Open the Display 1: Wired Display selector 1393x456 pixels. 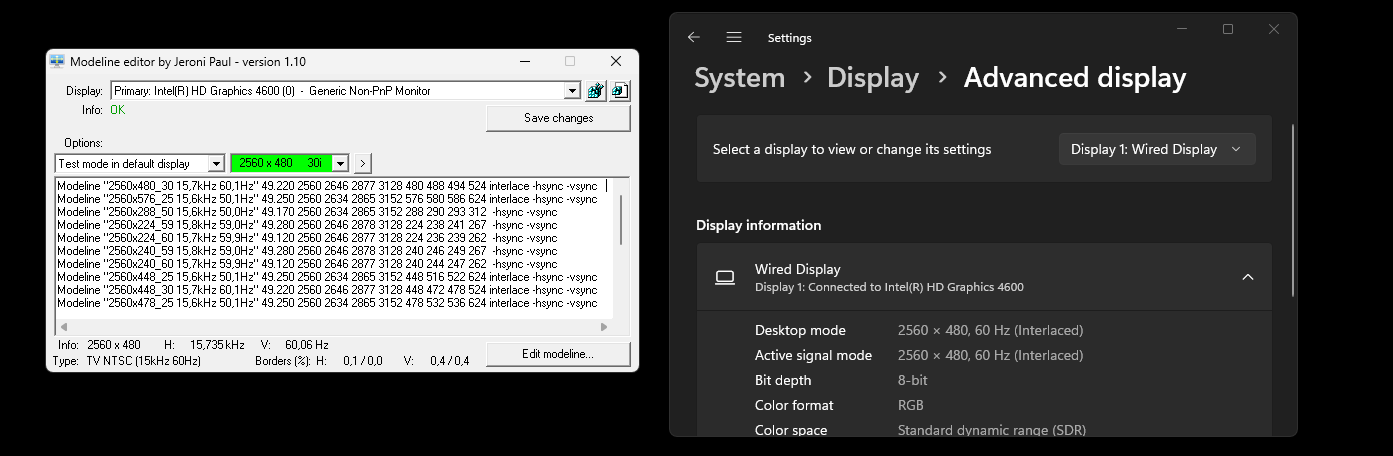1157,149
